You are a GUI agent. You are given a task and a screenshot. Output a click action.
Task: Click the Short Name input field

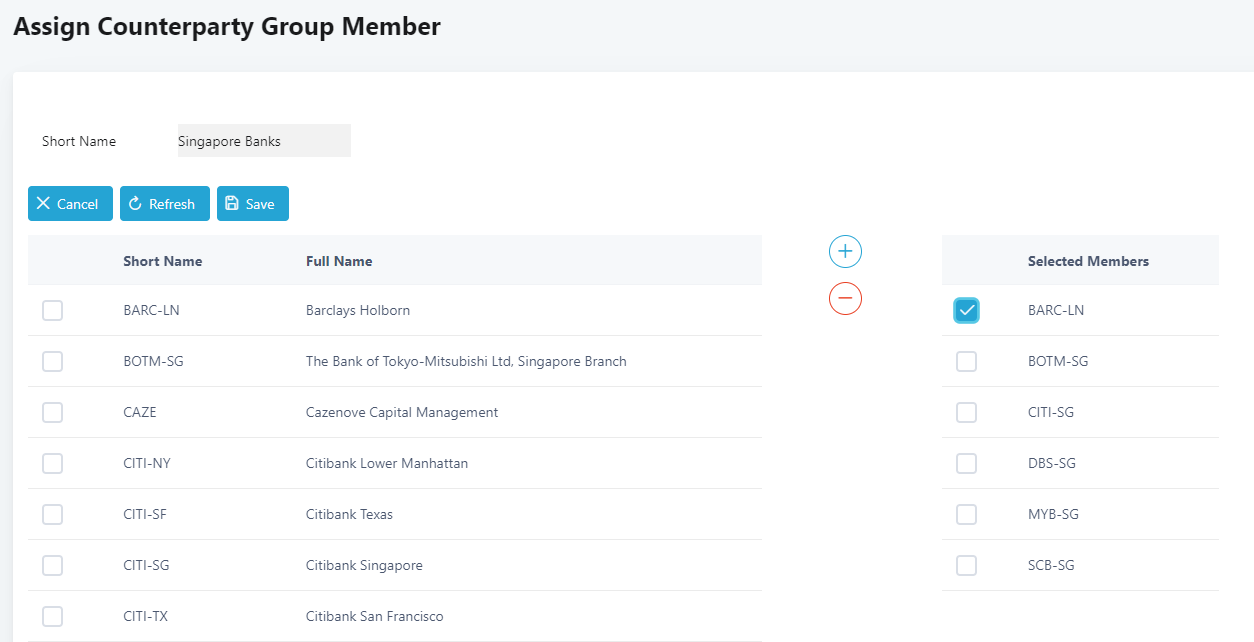pyautogui.click(x=264, y=141)
